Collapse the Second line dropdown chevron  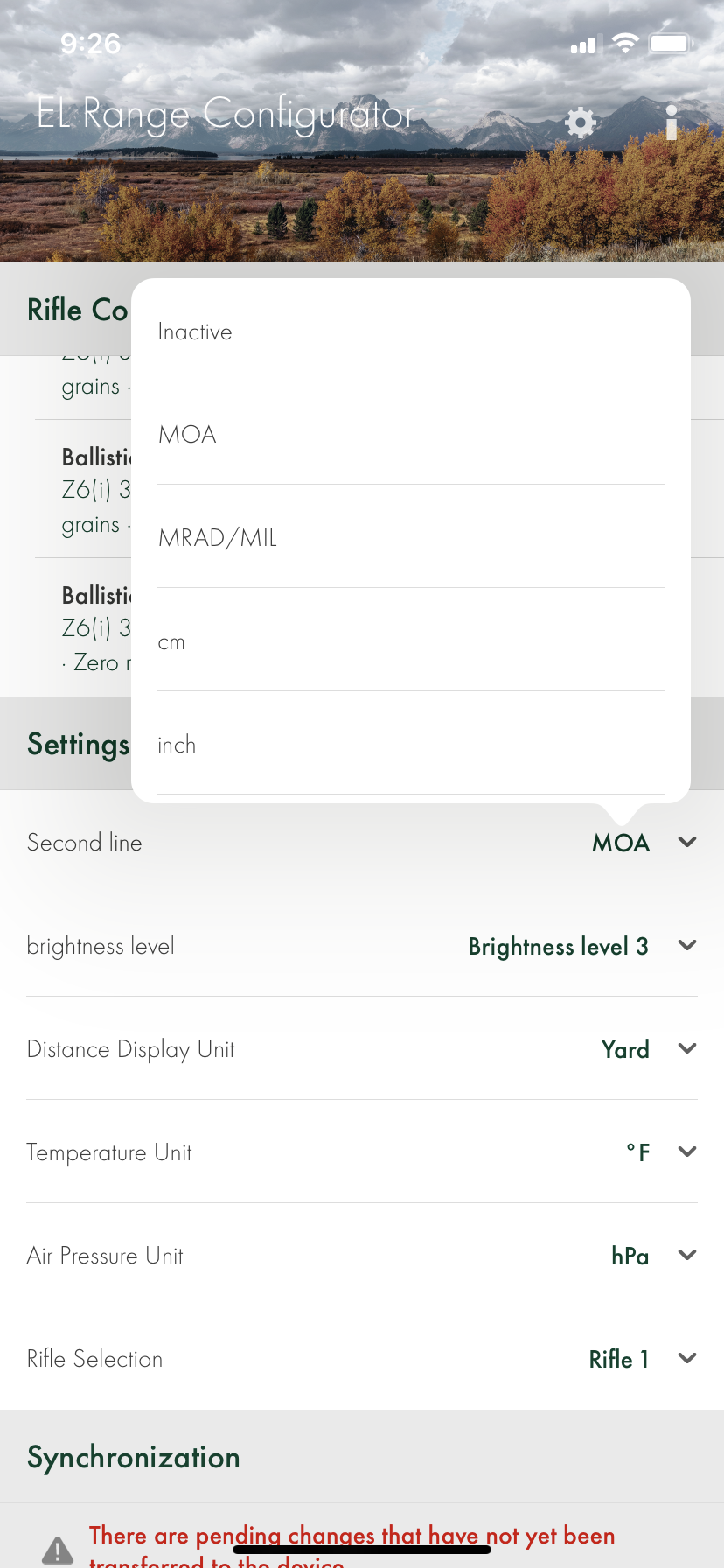pos(687,843)
